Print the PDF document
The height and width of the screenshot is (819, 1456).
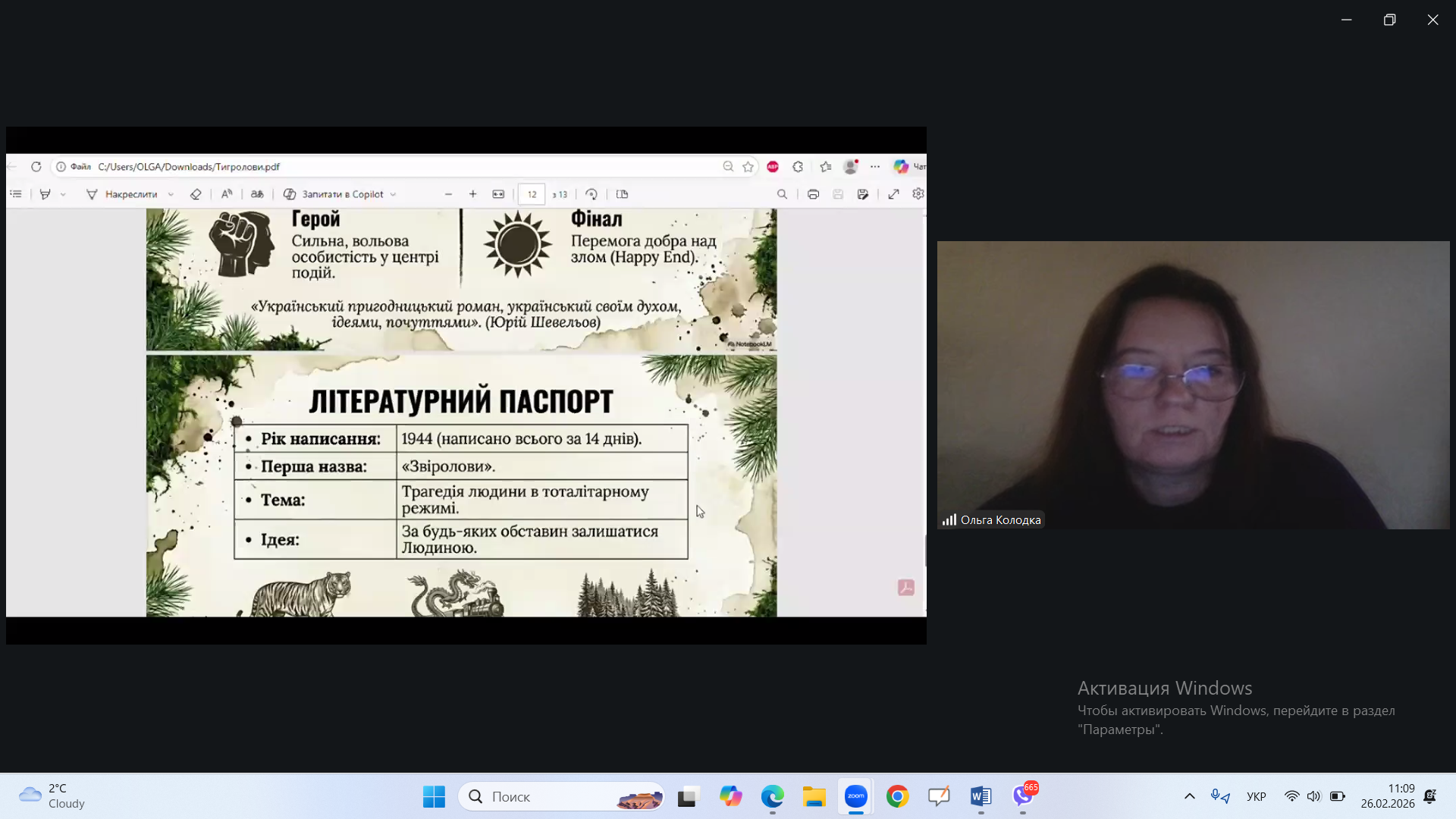click(813, 194)
